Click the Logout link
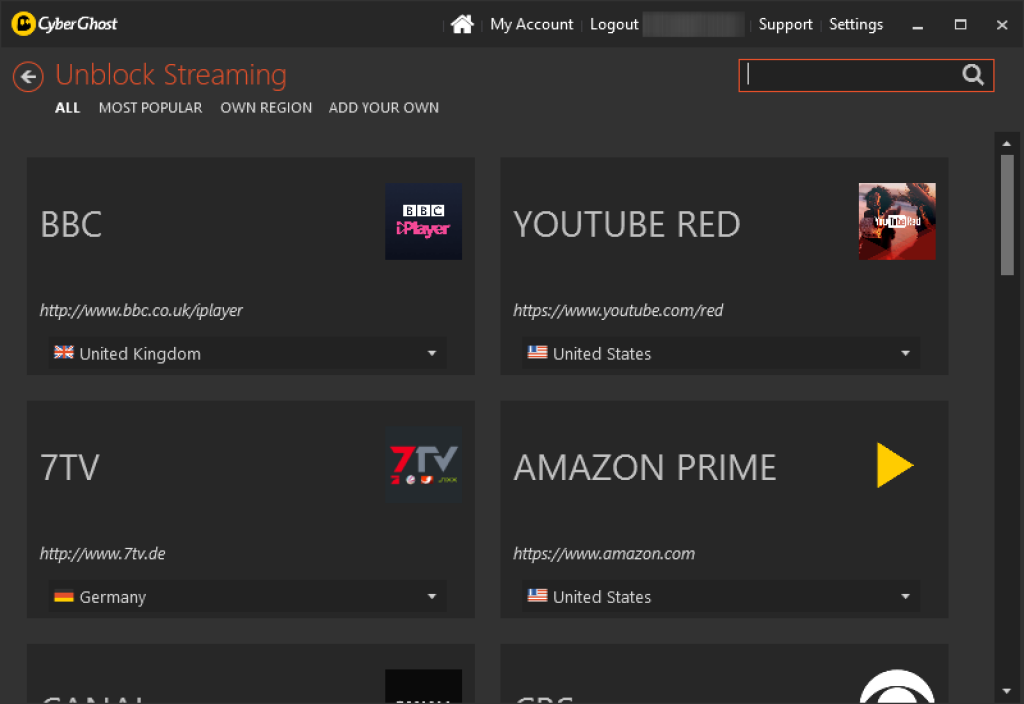This screenshot has width=1024, height=704. [x=614, y=24]
